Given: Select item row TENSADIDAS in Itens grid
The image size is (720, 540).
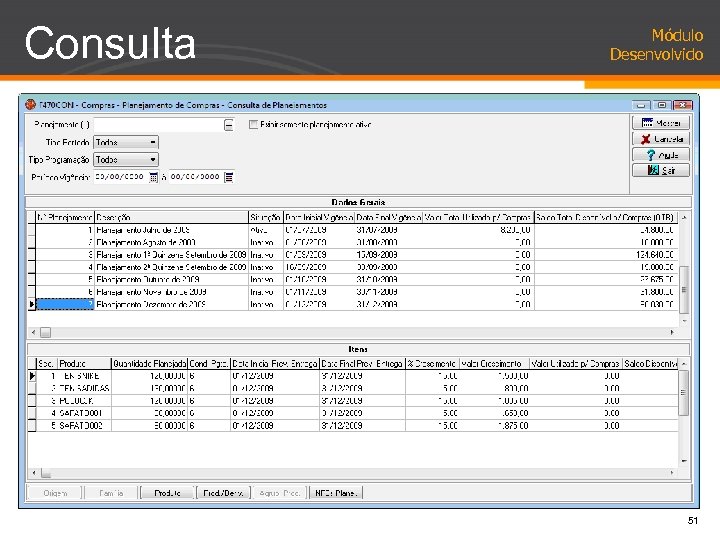Looking at the screenshot, I should pos(353,388).
